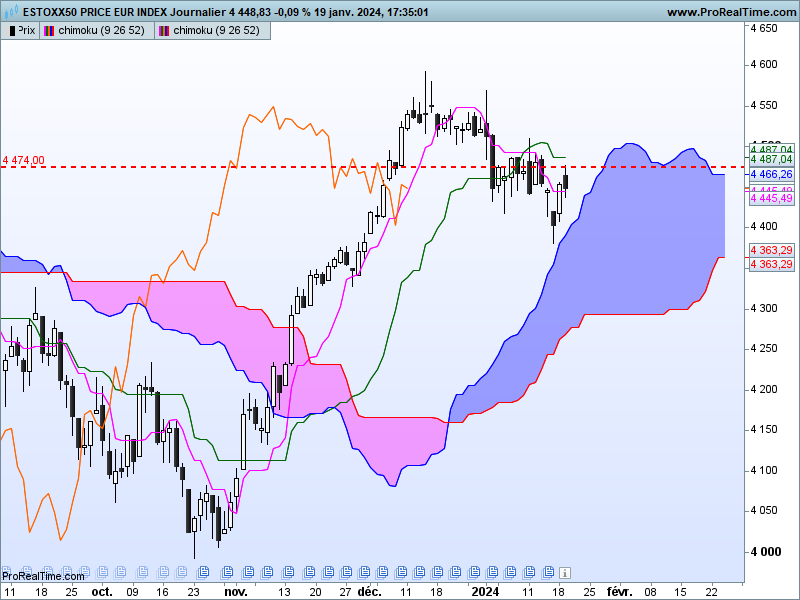Click the oct. label on time axis
The width and height of the screenshot is (800, 600).
tap(102, 592)
